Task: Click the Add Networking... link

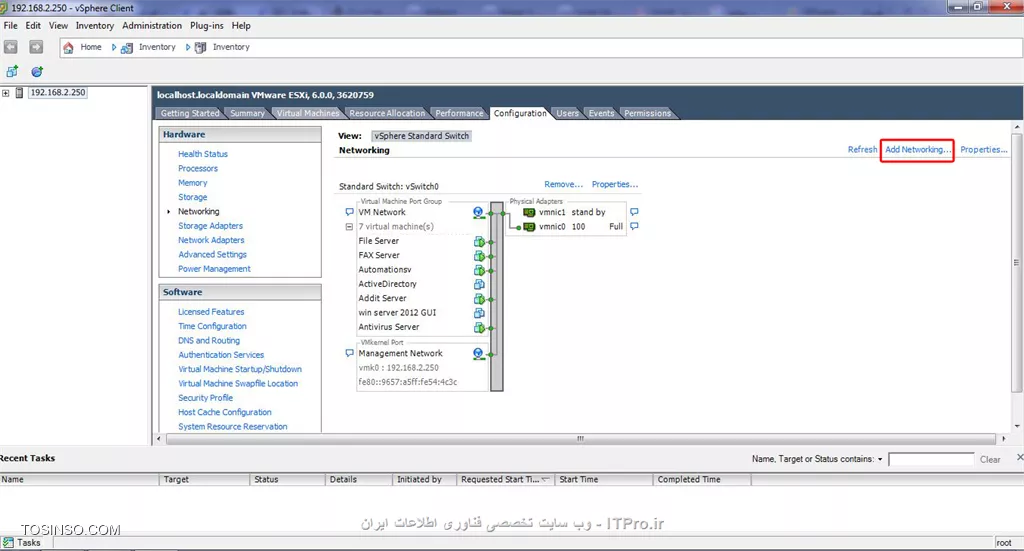Action: pos(918,150)
